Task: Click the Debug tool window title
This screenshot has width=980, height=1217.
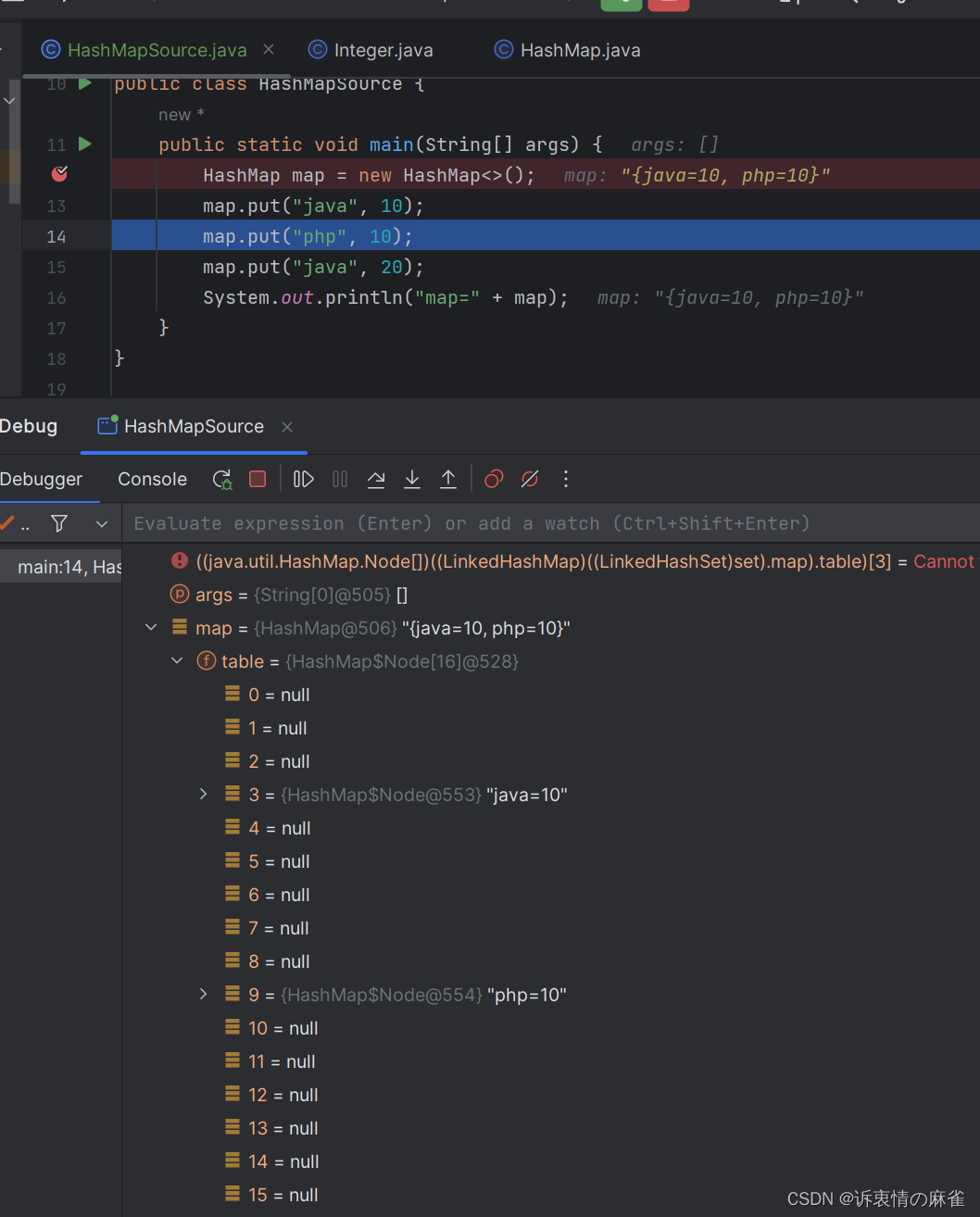Action: 29,426
